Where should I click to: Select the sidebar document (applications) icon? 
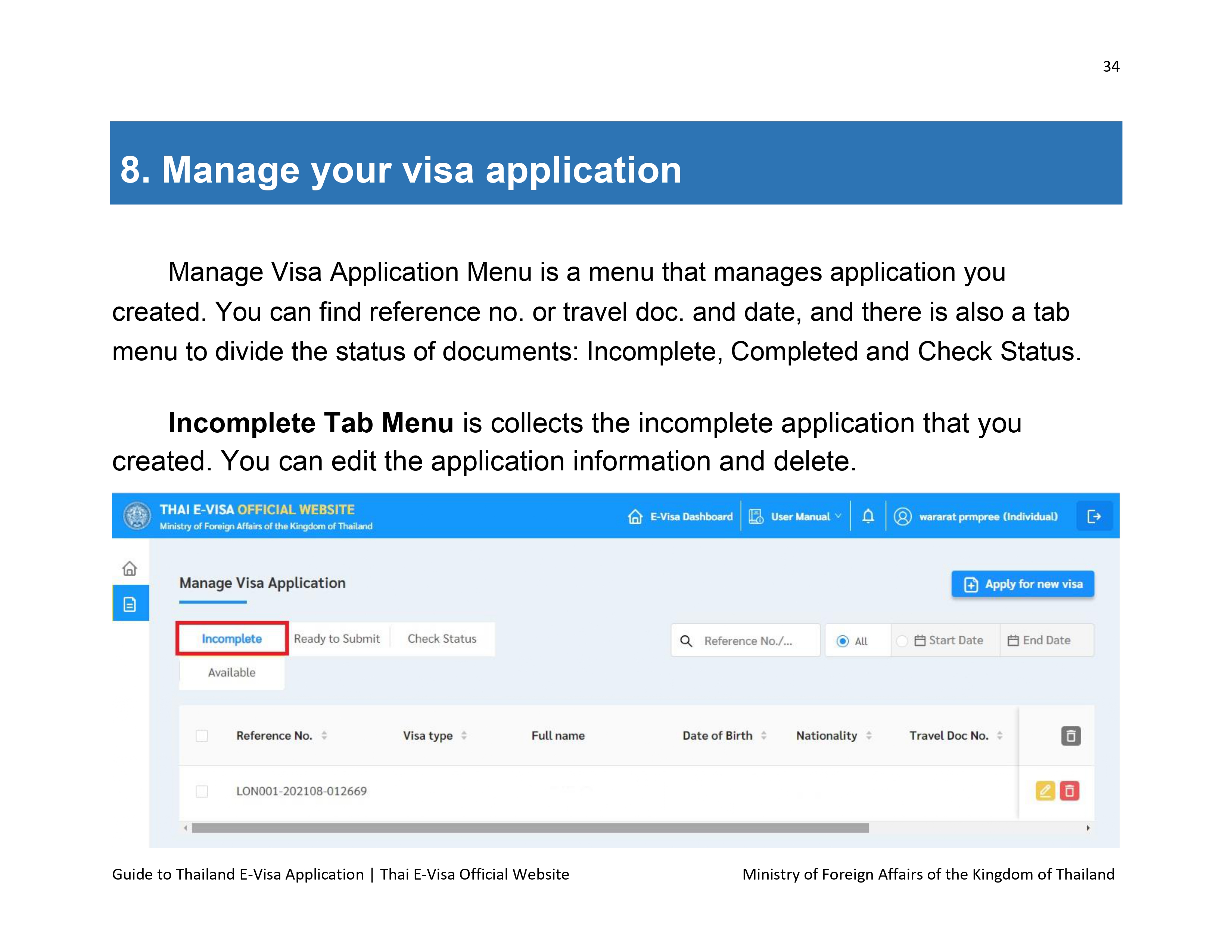coord(130,603)
